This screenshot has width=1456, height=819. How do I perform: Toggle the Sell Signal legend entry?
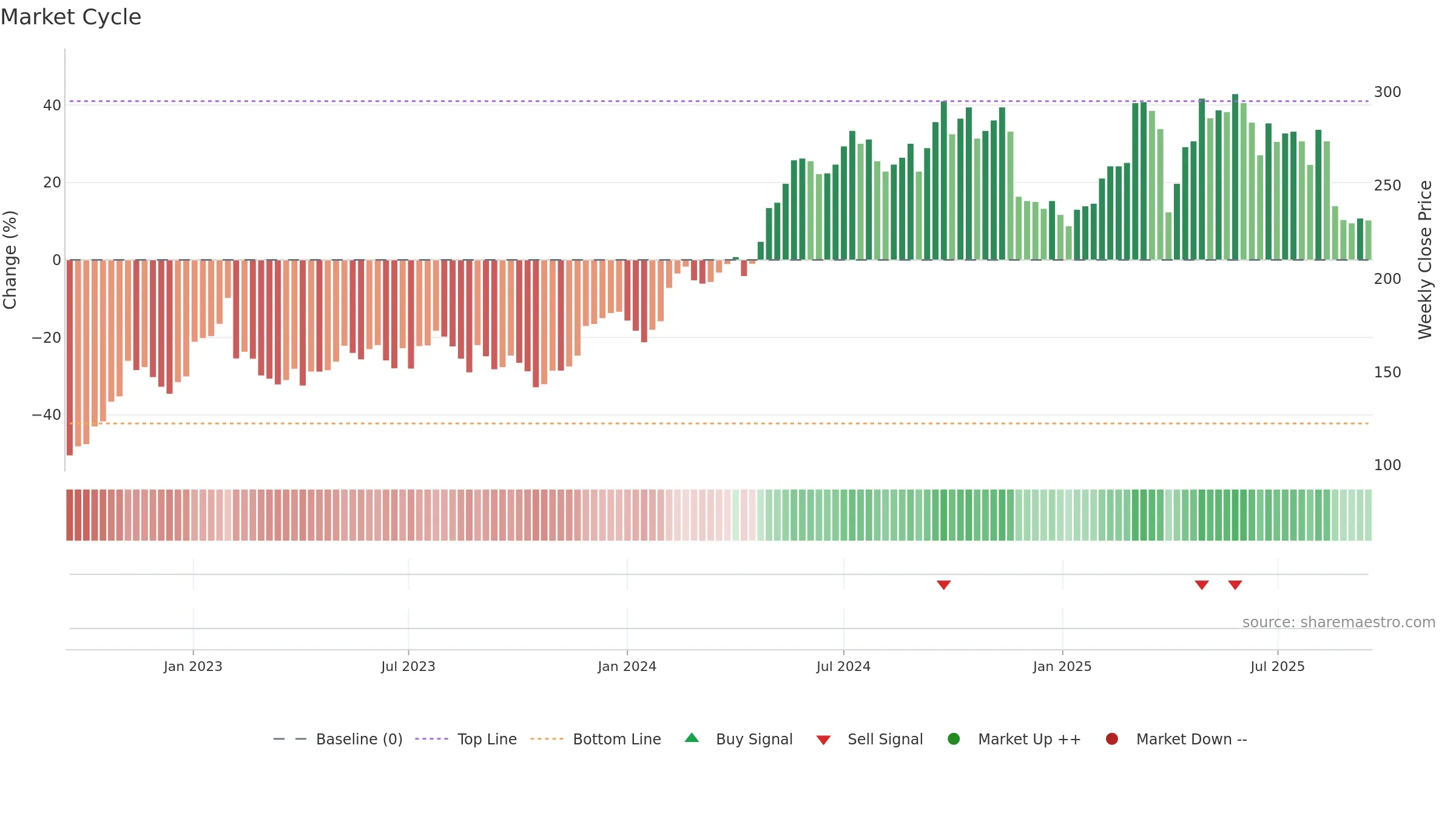[869, 739]
